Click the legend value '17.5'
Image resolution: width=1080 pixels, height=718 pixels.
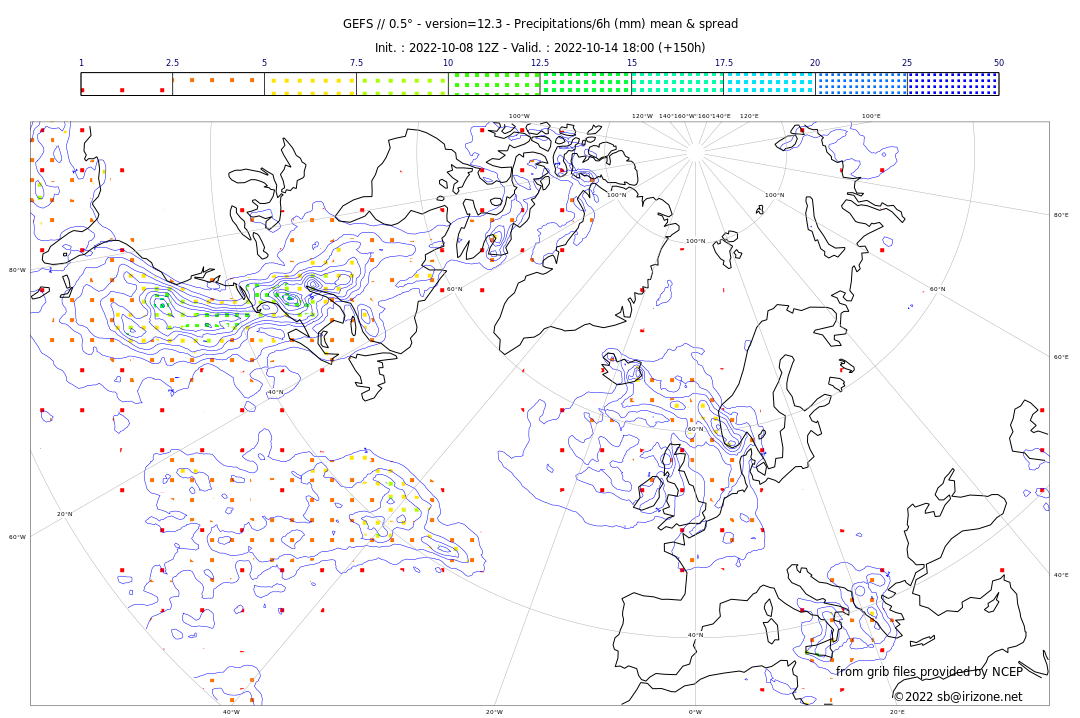(x=723, y=63)
